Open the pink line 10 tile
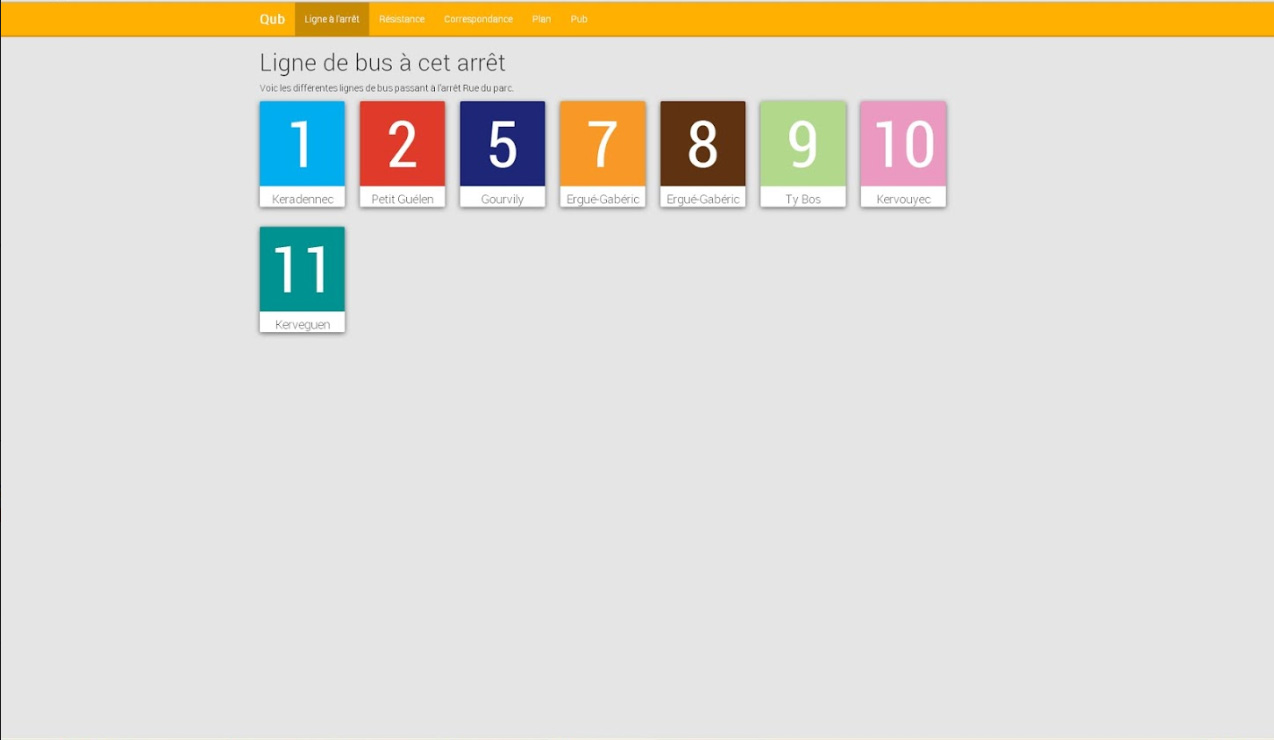 coord(903,144)
